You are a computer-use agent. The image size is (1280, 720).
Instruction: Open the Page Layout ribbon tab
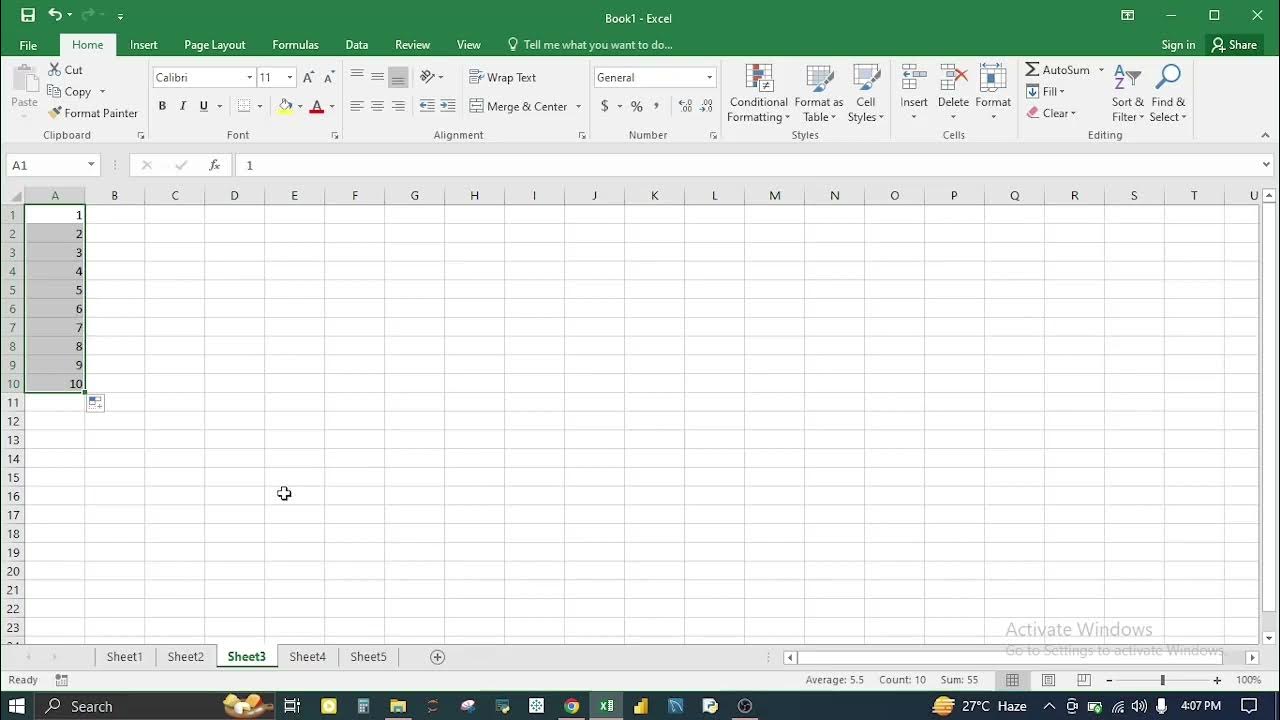pos(214,45)
